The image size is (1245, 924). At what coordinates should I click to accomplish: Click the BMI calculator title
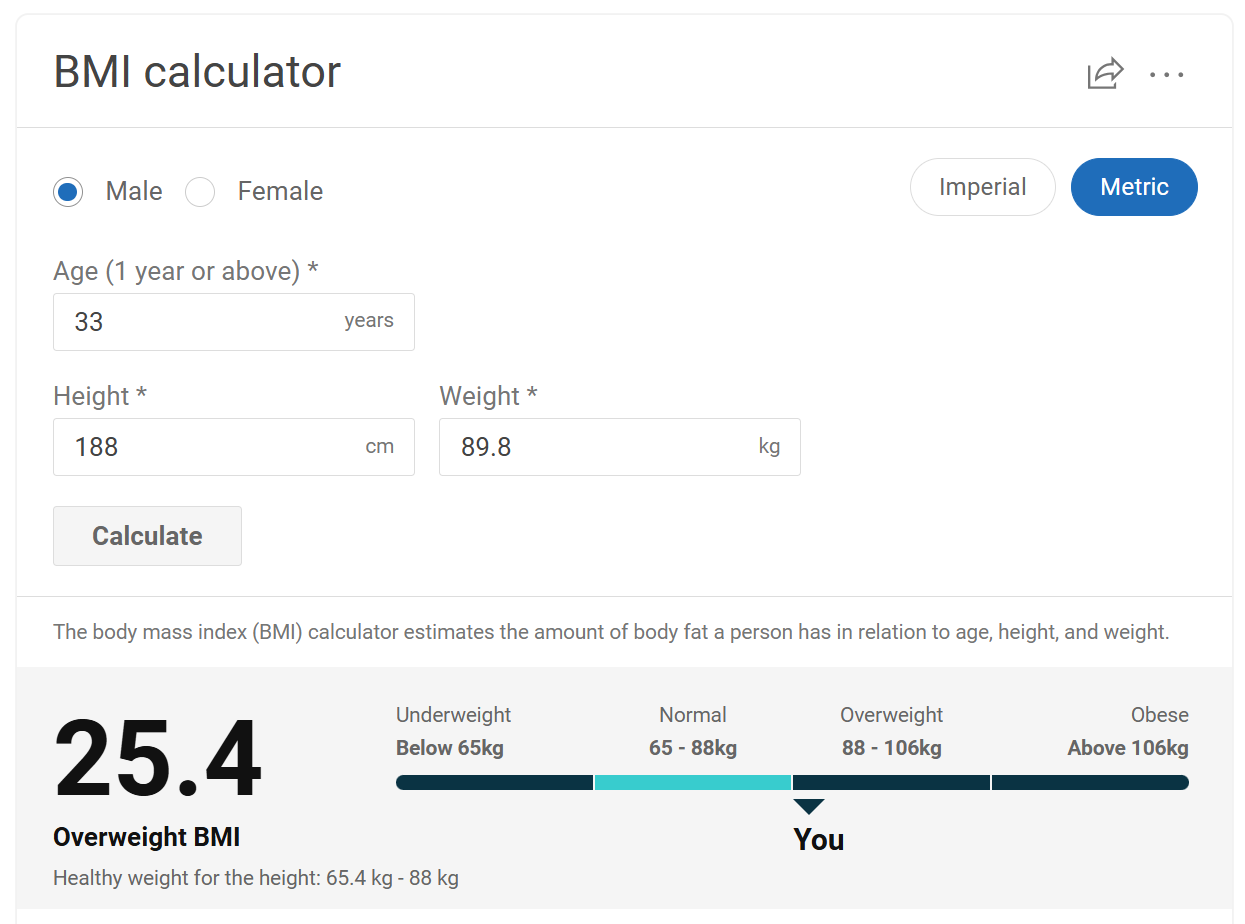click(197, 72)
